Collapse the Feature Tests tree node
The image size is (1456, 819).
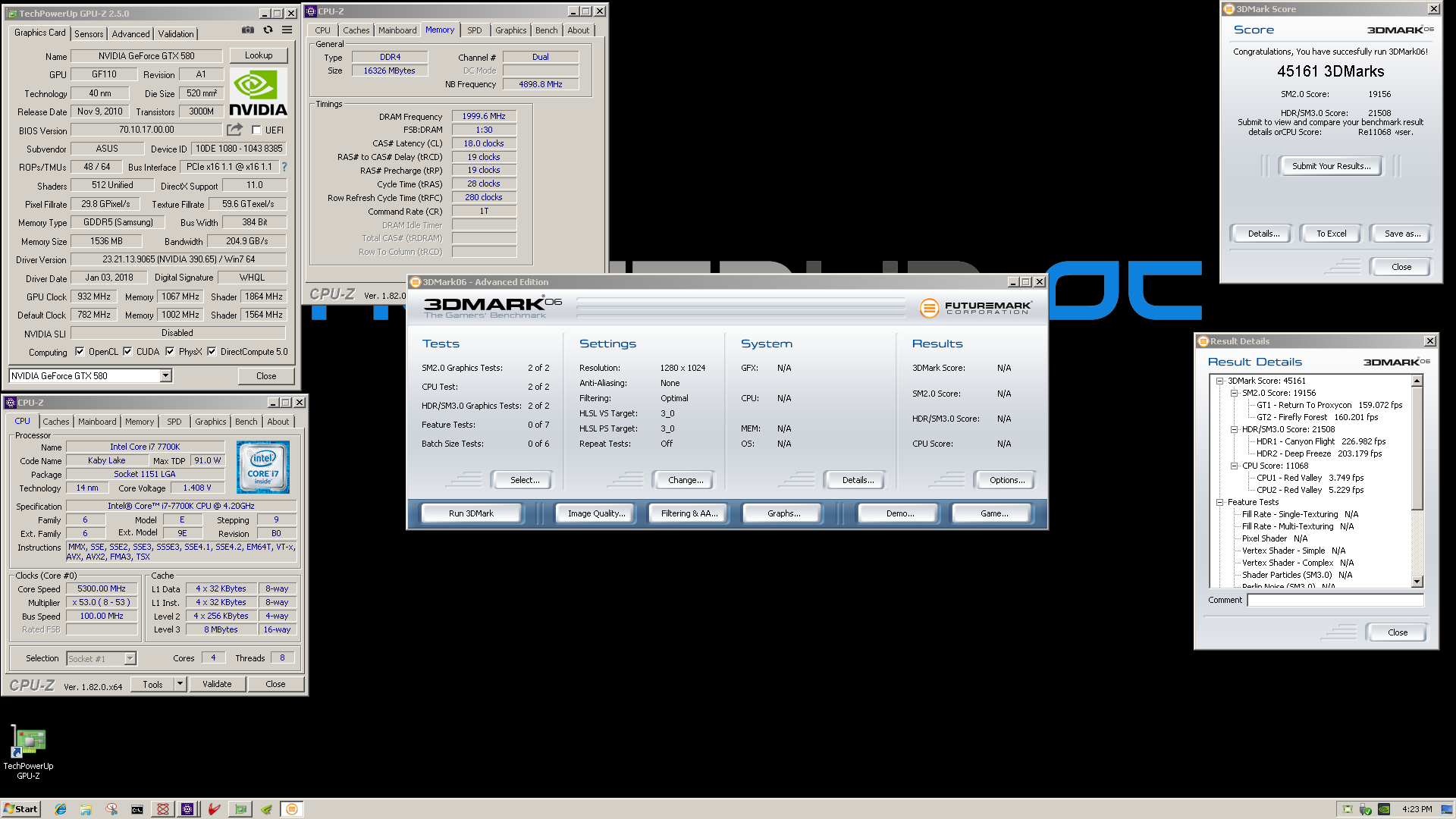[1219, 502]
